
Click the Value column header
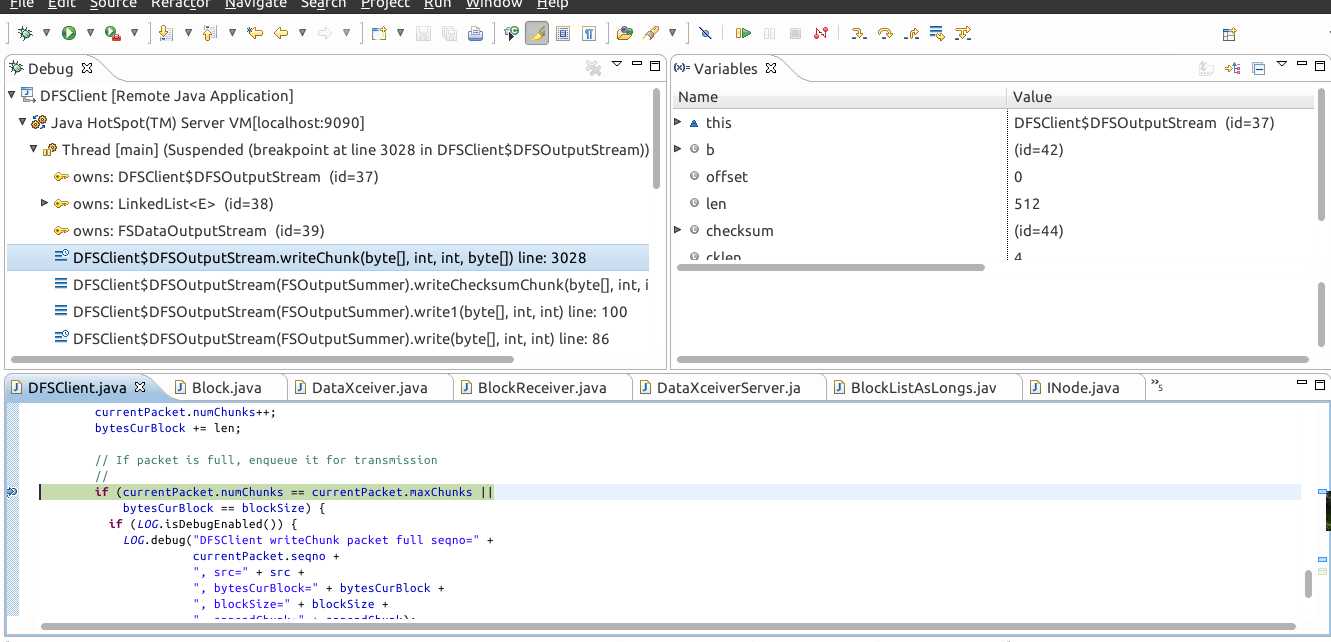[x=1160, y=97]
